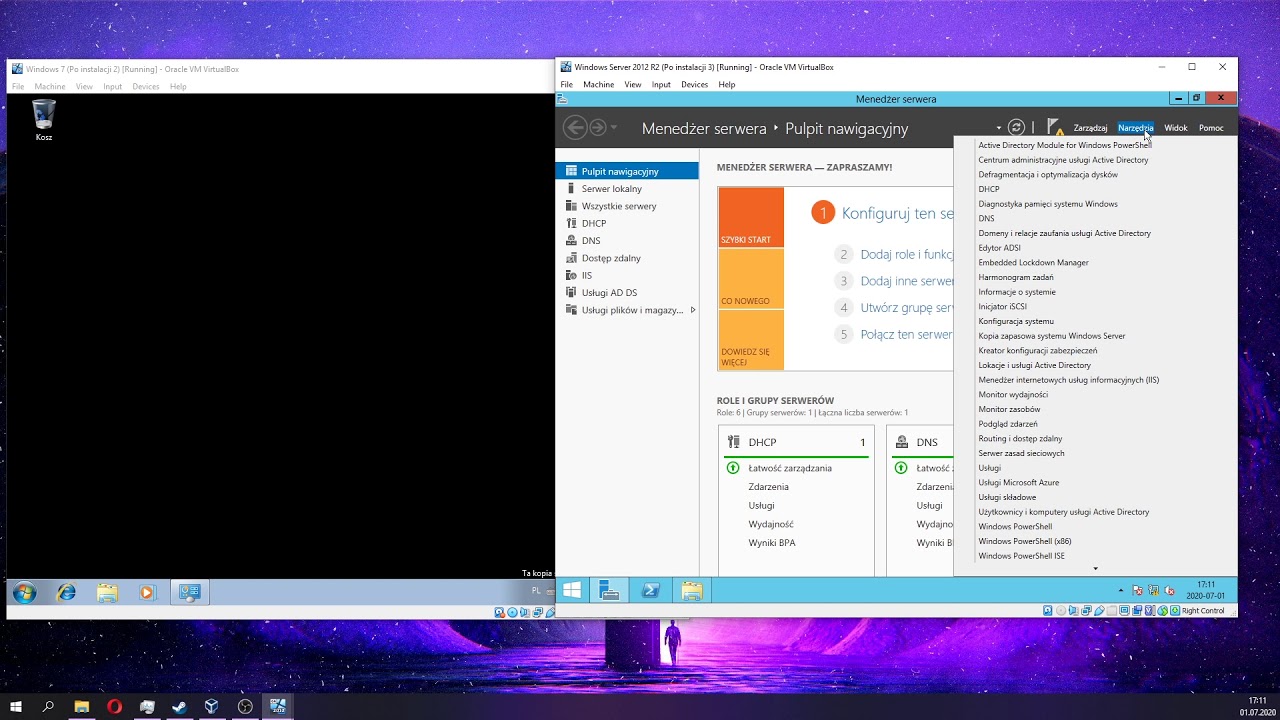Open the Pomoc menu
Viewport: 1280px width, 720px height.
click(1211, 128)
